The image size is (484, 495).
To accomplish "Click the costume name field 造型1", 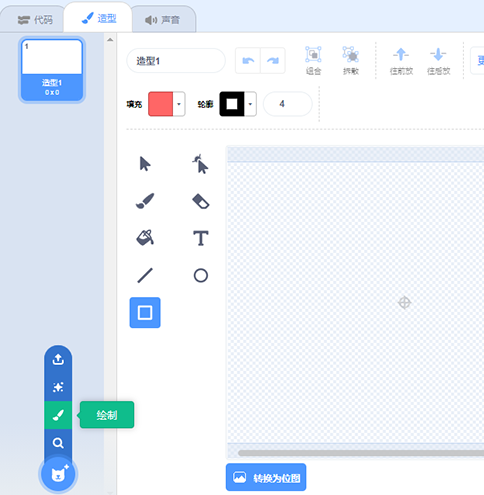I will coord(176,61).
